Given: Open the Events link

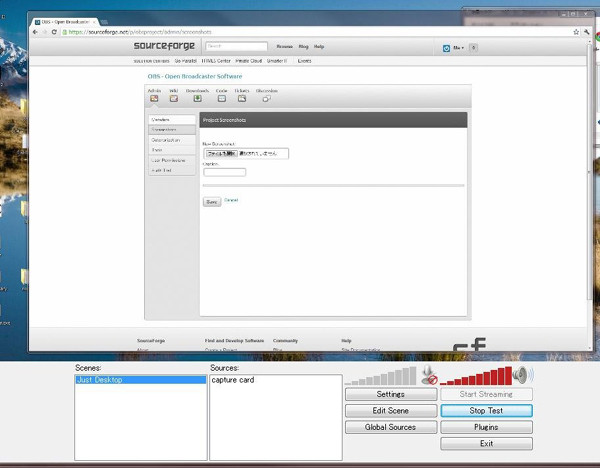Looking at the screenshot, I should (305, 61).
